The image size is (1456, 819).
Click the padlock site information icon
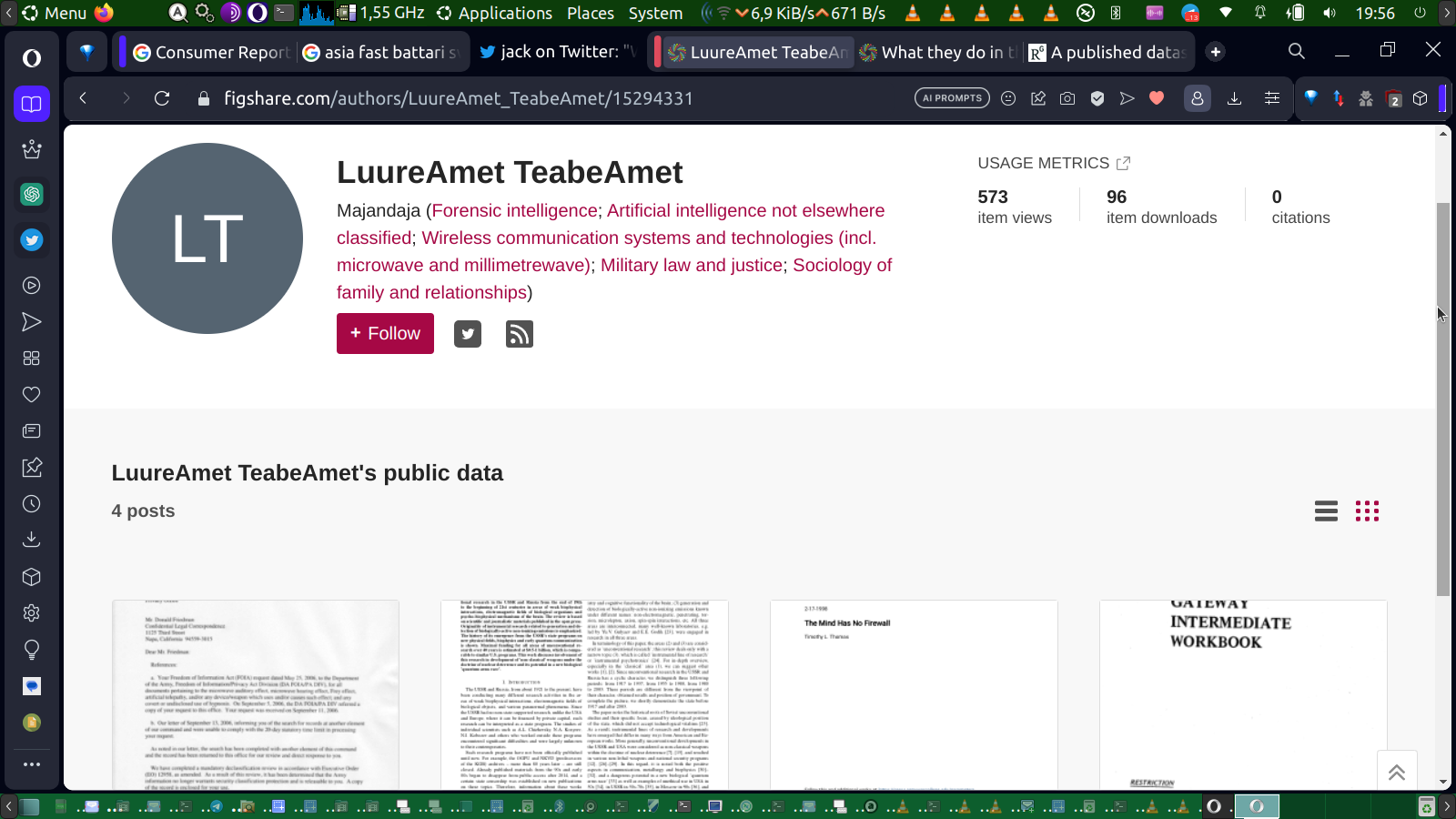pos(204,98)
